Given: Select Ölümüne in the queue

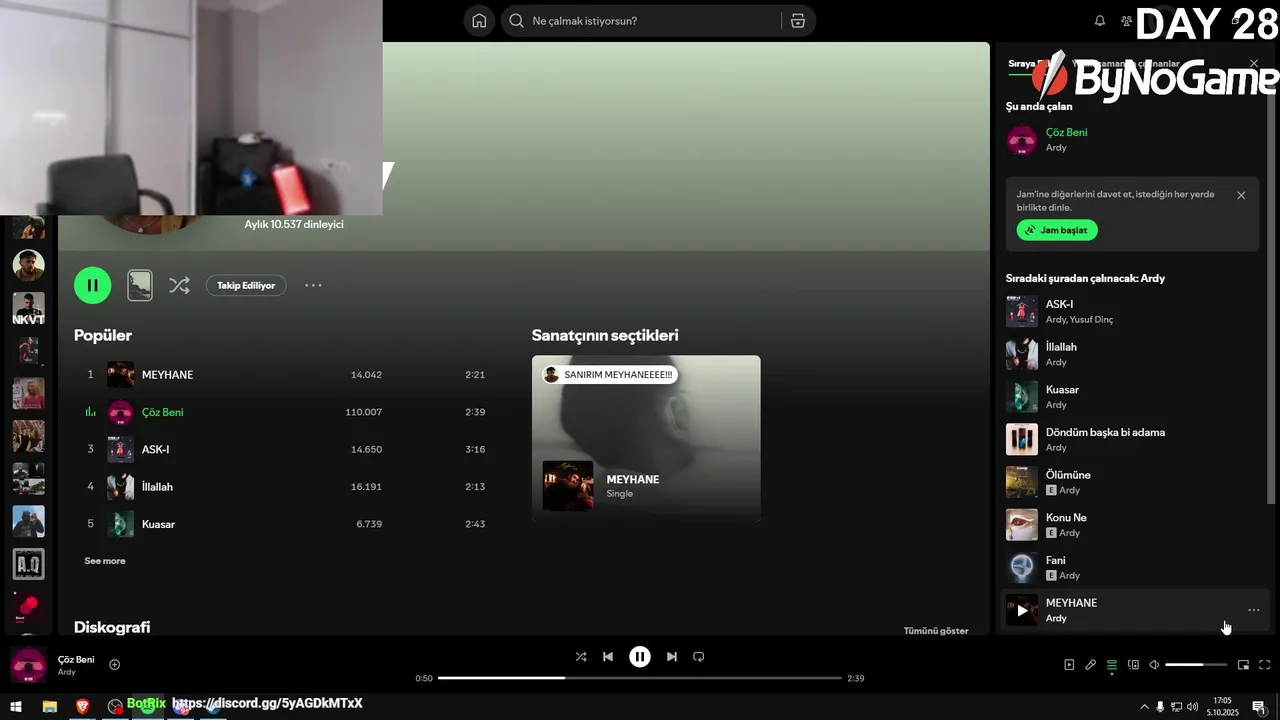Looking at the screenshot, I should [x=1133, y=482].
